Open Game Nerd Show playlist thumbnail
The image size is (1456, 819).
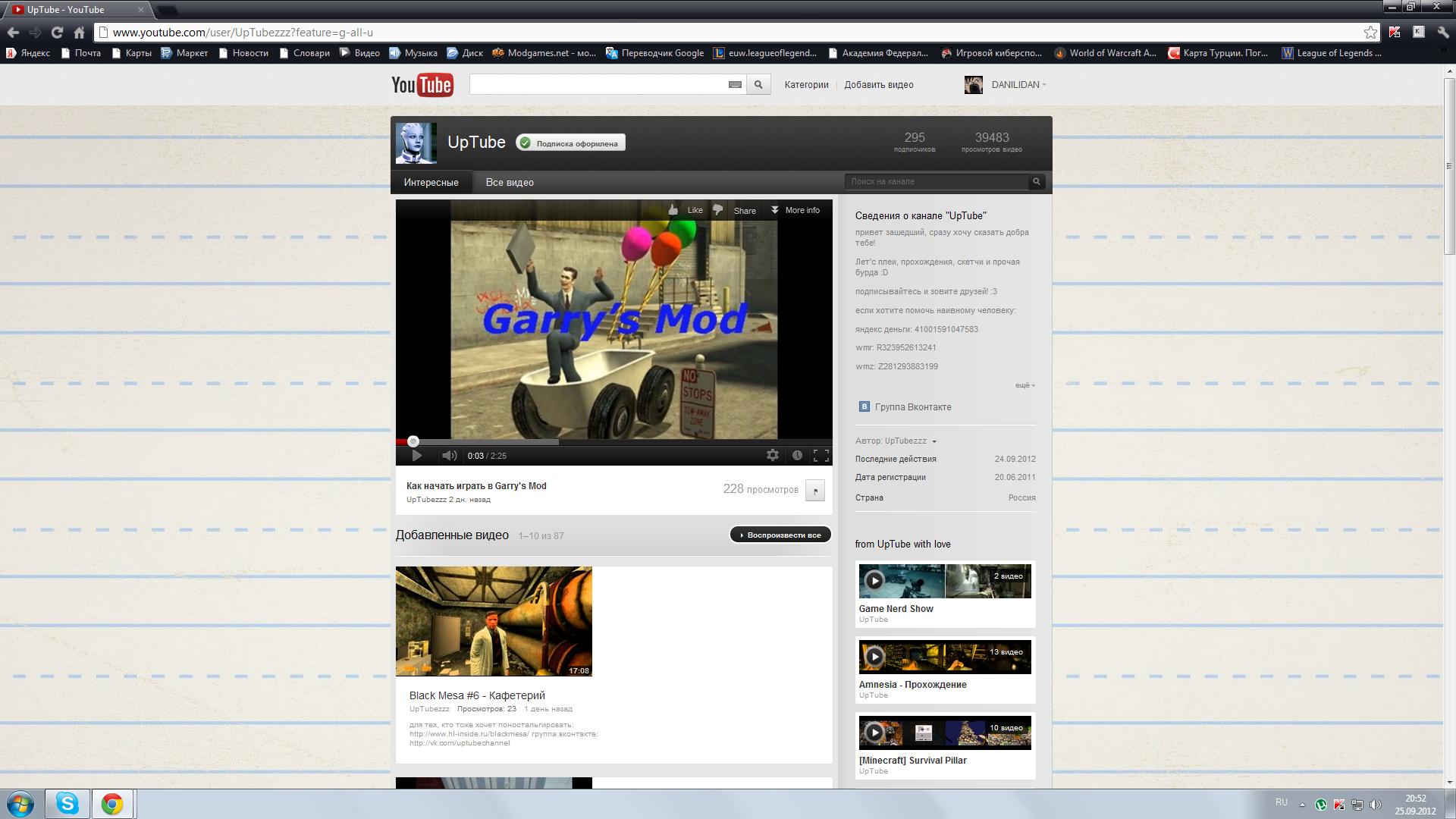click(x=945, y=581)
